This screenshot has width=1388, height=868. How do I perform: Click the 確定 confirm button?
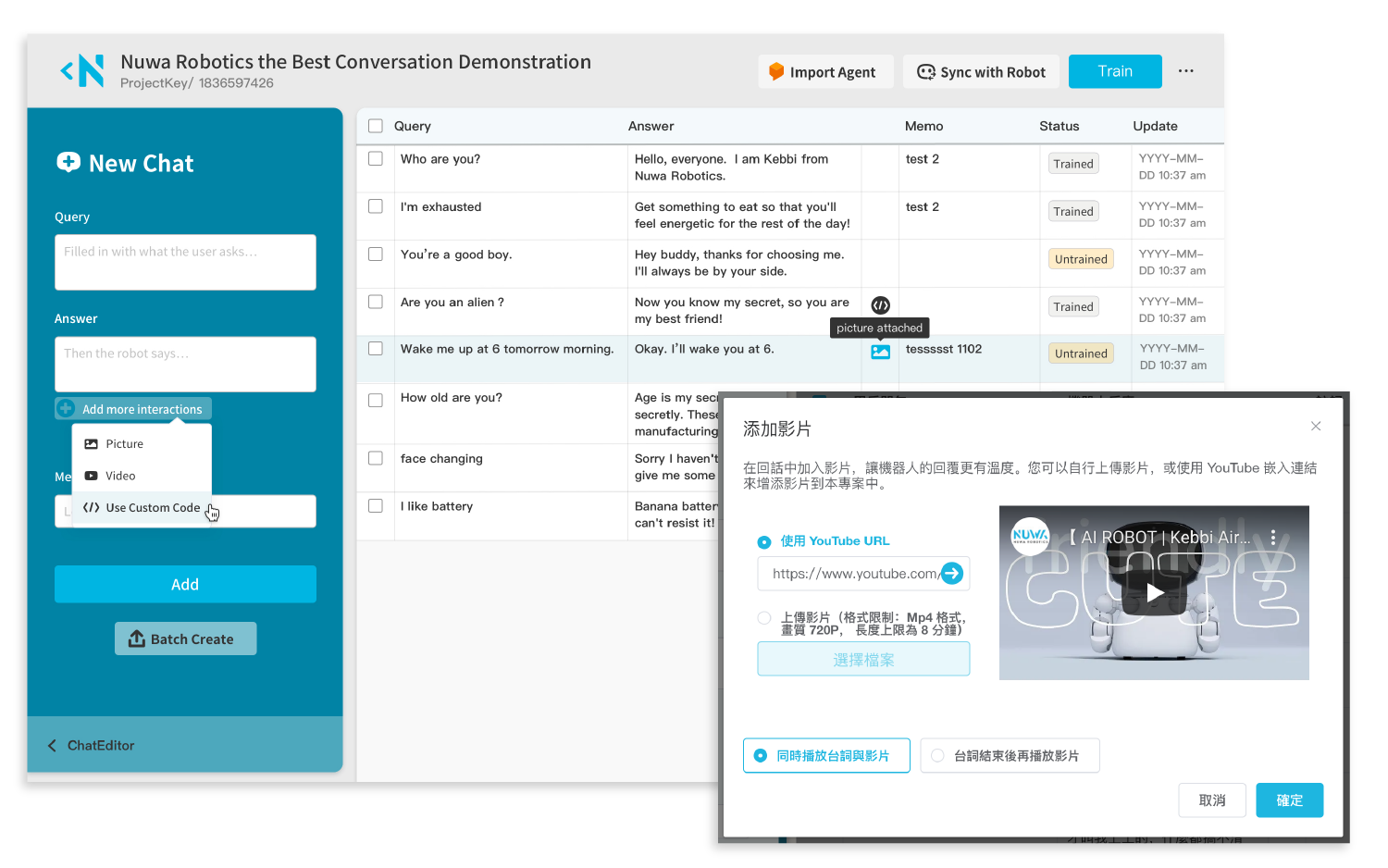[1290, 800]
